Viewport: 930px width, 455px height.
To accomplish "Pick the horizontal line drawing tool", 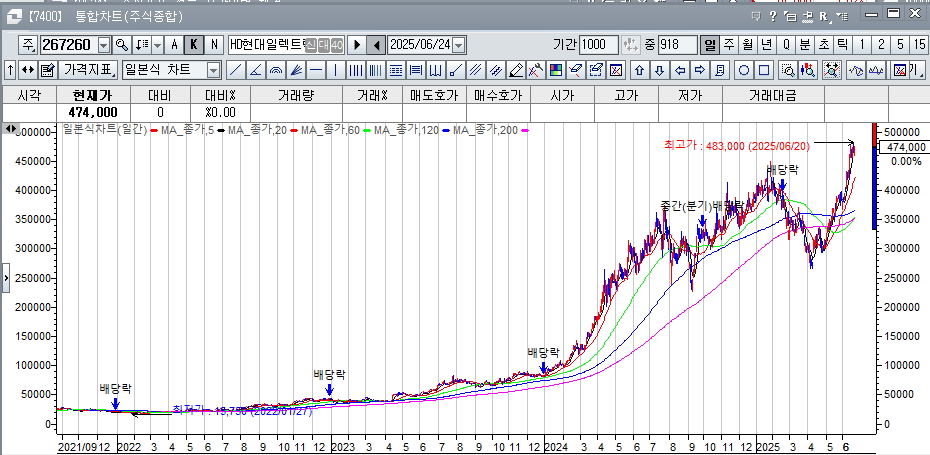I will tap(316, 70).
